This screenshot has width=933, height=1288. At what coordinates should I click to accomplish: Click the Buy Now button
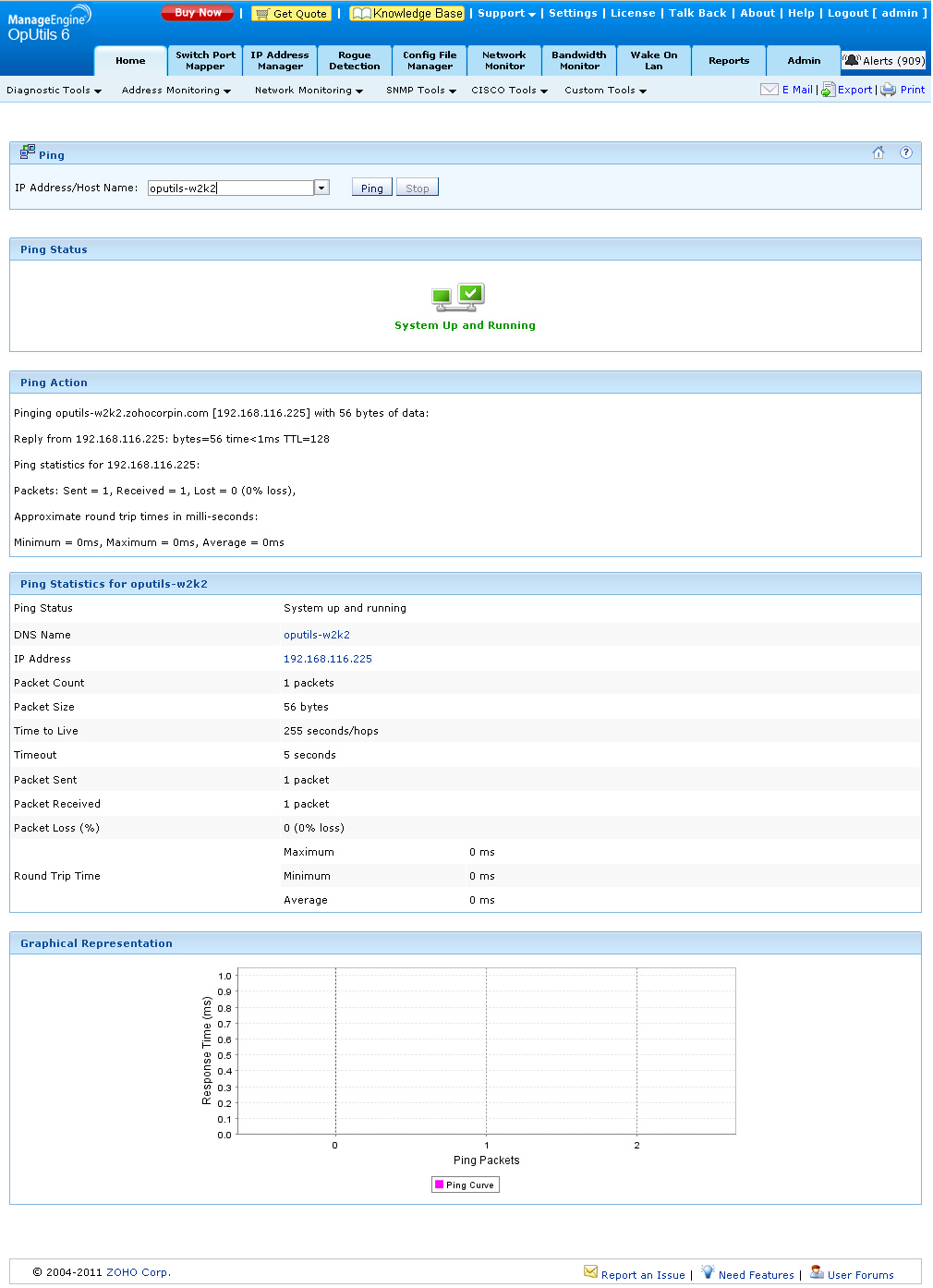point(198,13)
